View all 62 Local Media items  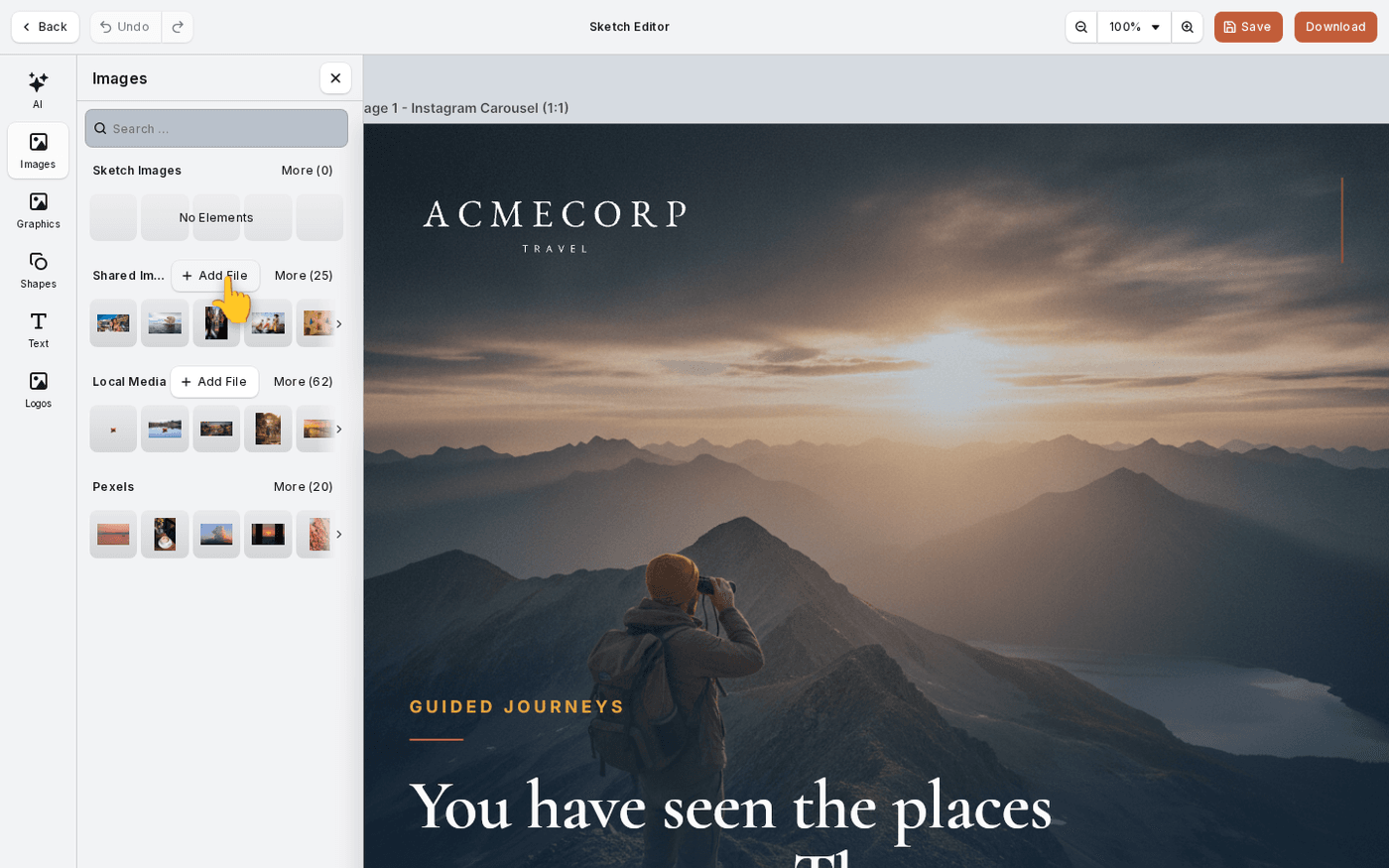coord(304,382)
